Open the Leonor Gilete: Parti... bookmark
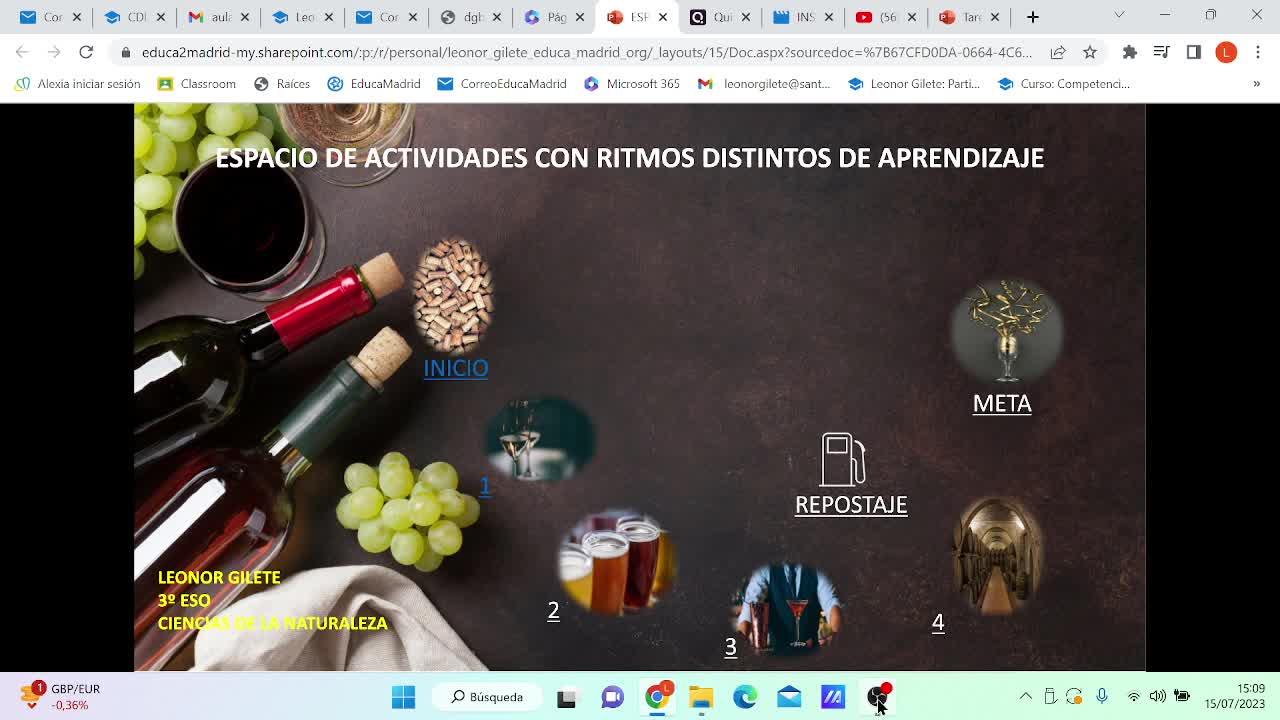 pos(914,84)
